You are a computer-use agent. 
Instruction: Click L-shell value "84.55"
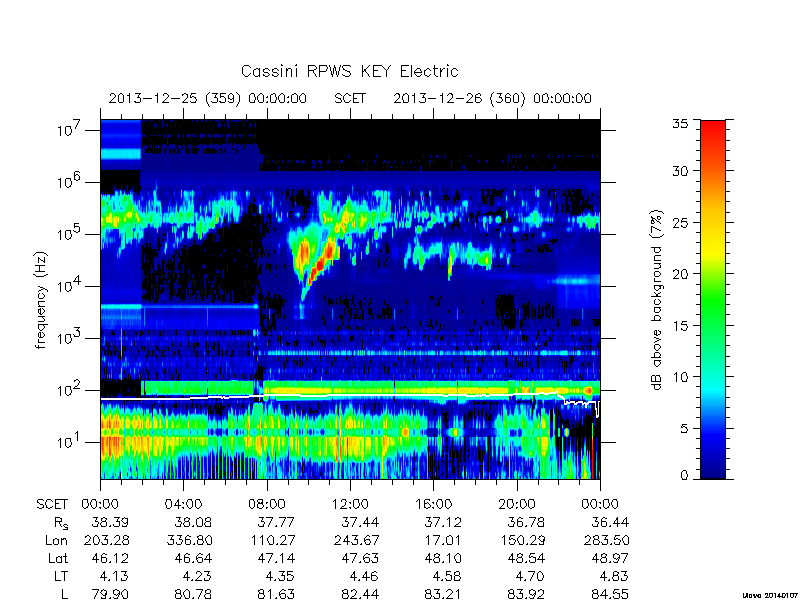610,594
